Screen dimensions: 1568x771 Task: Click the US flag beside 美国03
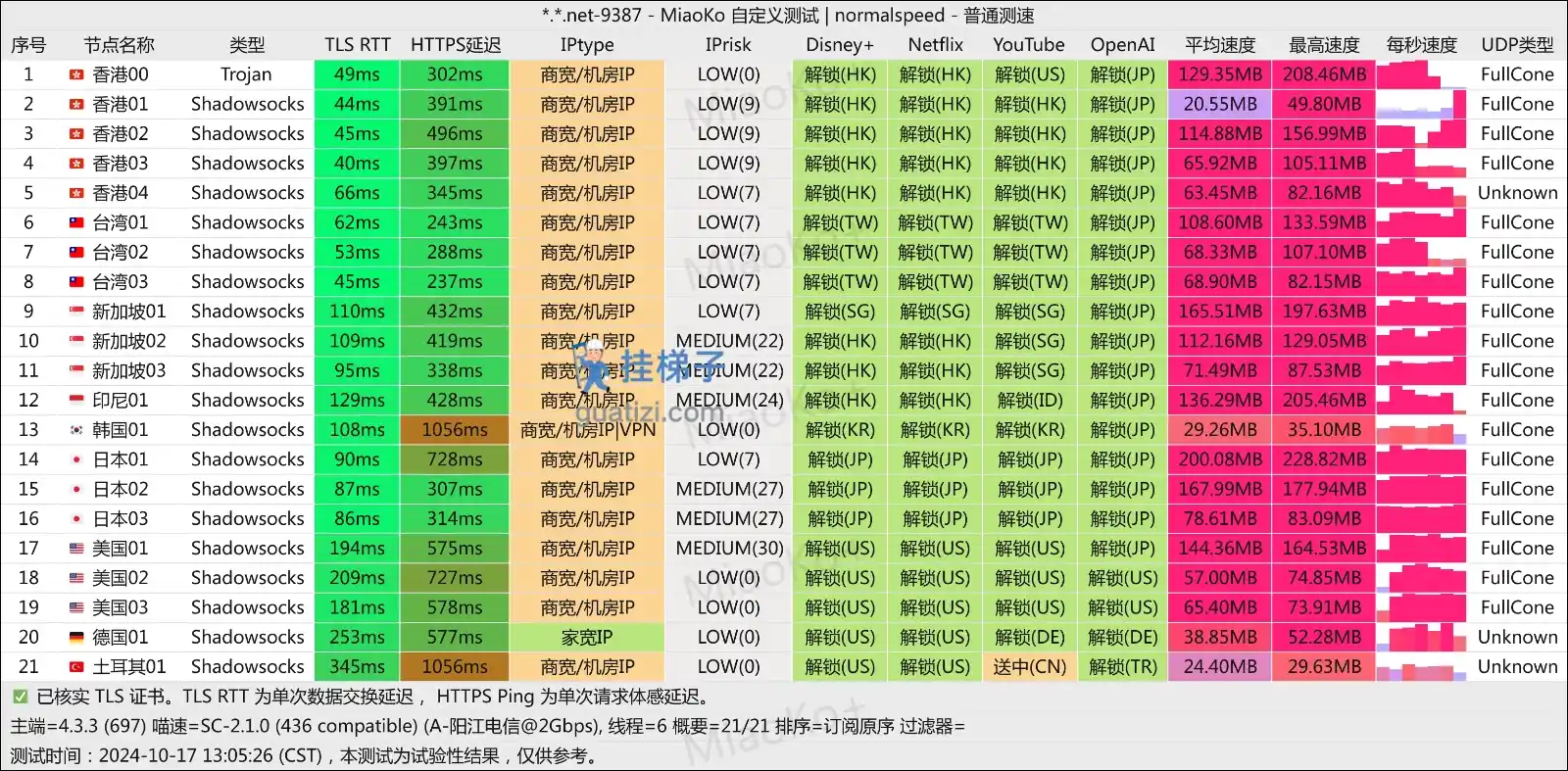click(76, 607)
